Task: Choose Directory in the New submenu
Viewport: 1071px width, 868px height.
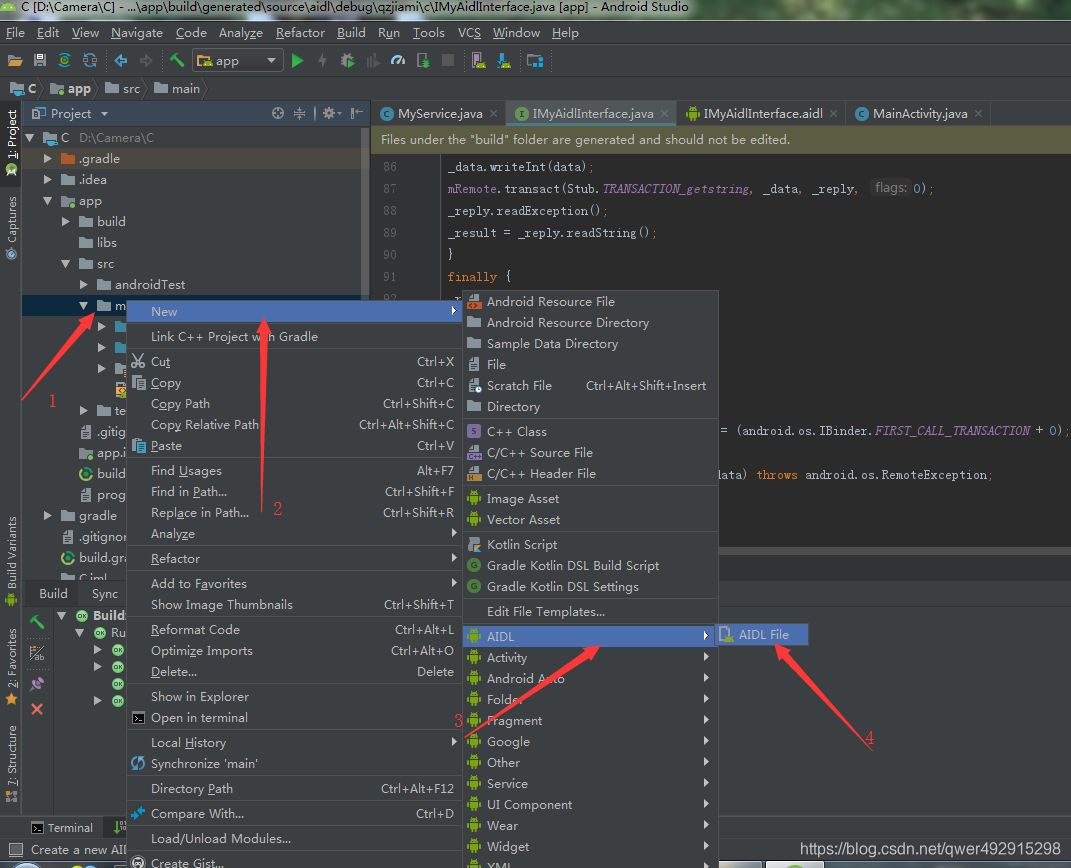Action: coord(591,406)
